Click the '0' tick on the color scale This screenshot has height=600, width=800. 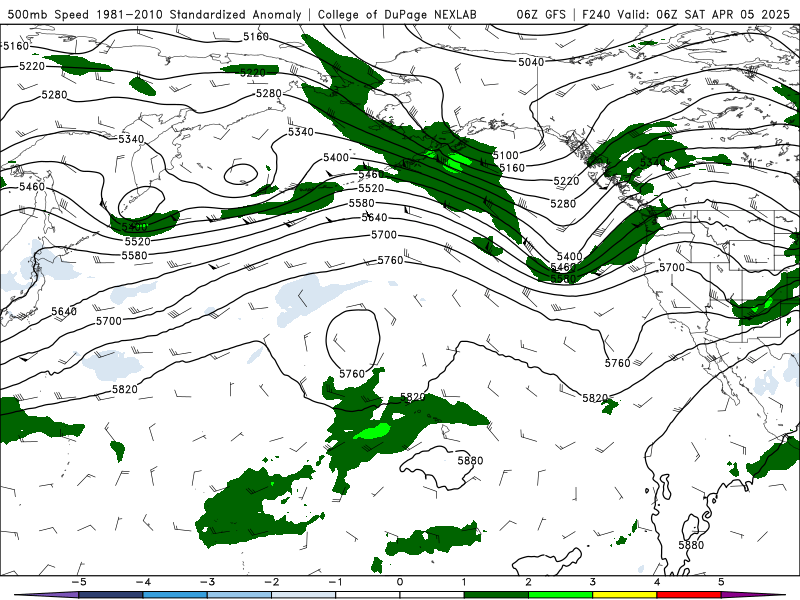click(400, 582)
